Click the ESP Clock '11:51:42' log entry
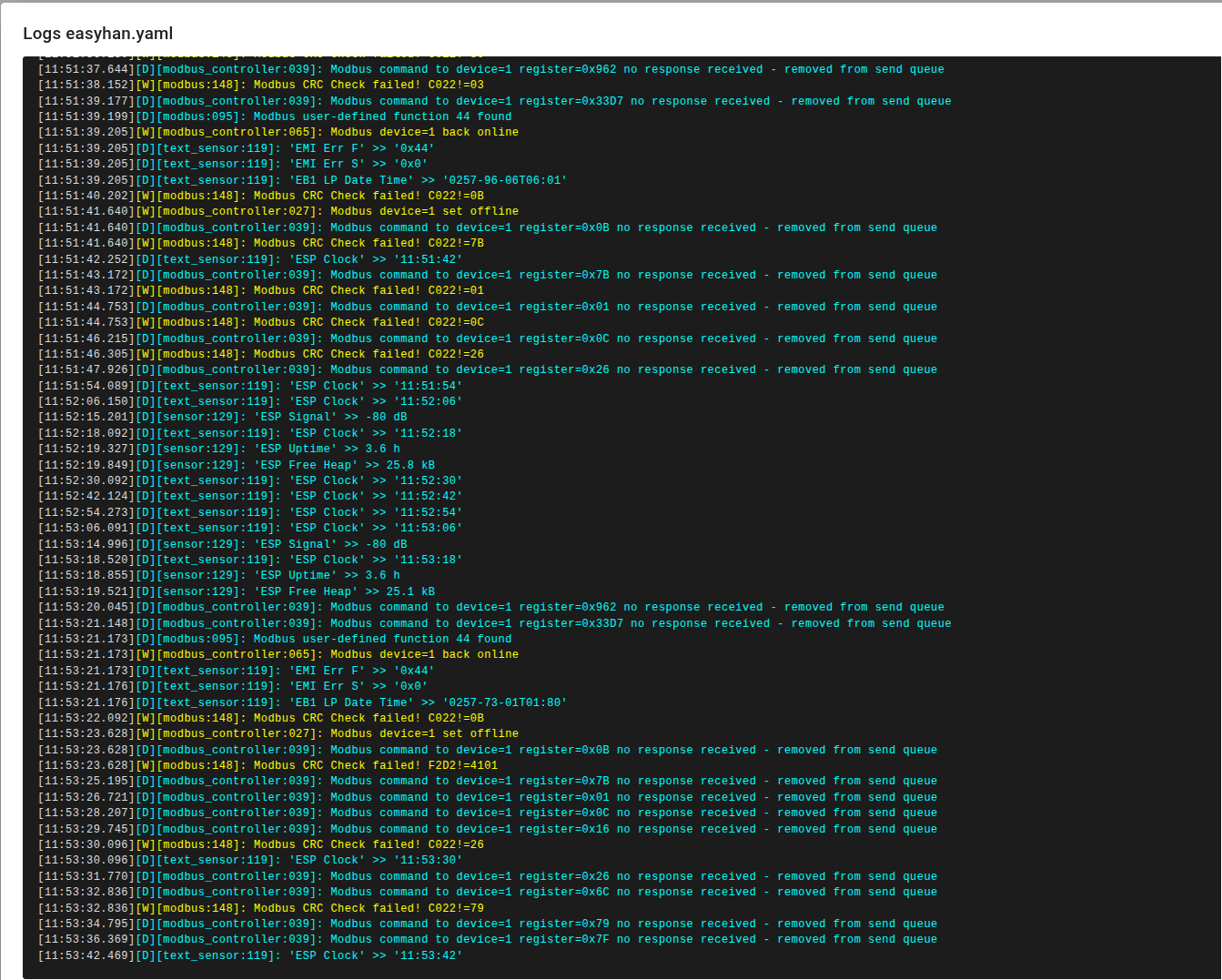The width and height of the screenshot is (1222, 980). coord(250,259)
